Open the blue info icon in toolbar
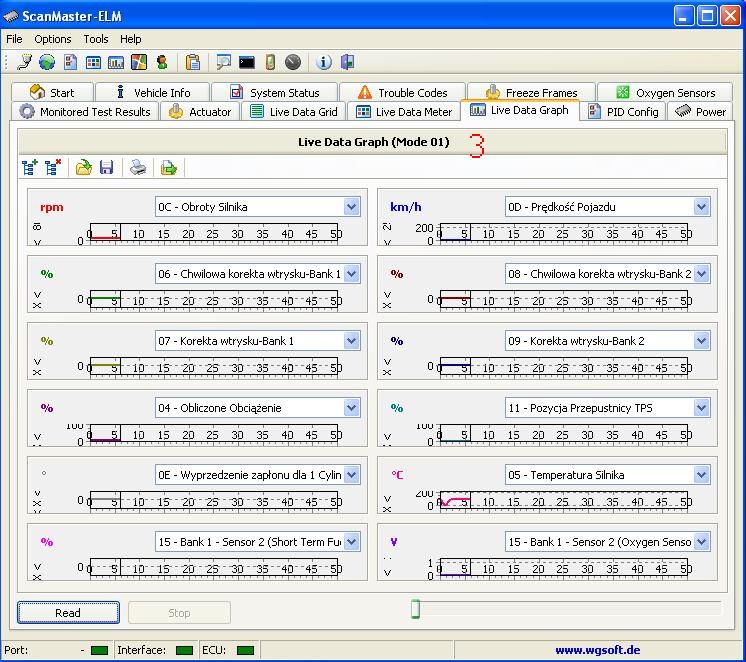This screenshot has height=662, width=746. (323, 62)
